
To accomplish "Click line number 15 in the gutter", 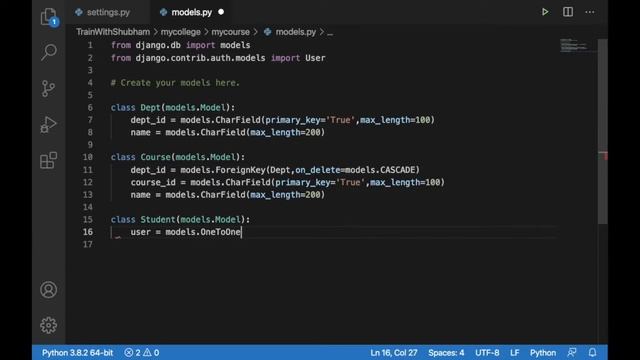I will click(x=88, y=220).
